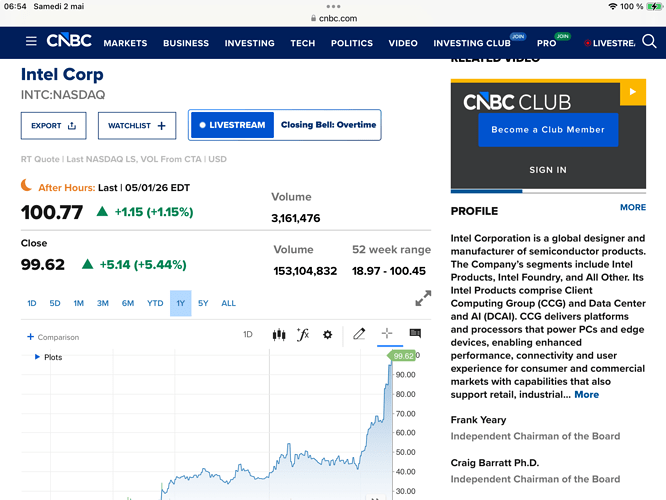Click the Craig Barratt Ph.D. name
Screen dimensions: 666x500
pos(494,463)
